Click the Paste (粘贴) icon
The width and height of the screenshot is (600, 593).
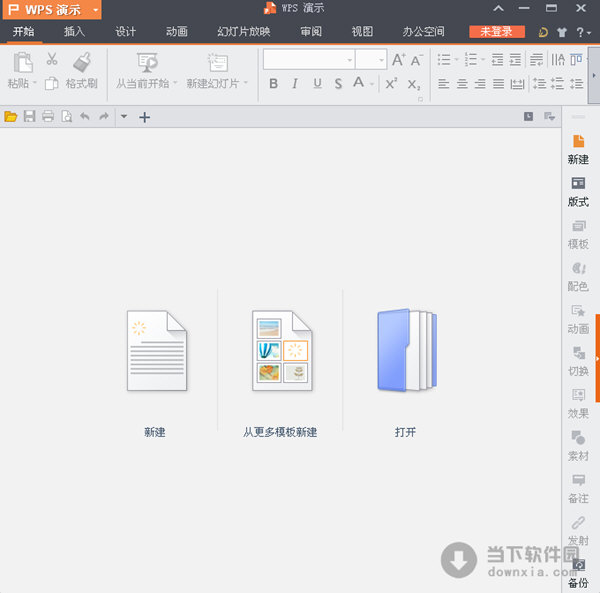(23, 62)
